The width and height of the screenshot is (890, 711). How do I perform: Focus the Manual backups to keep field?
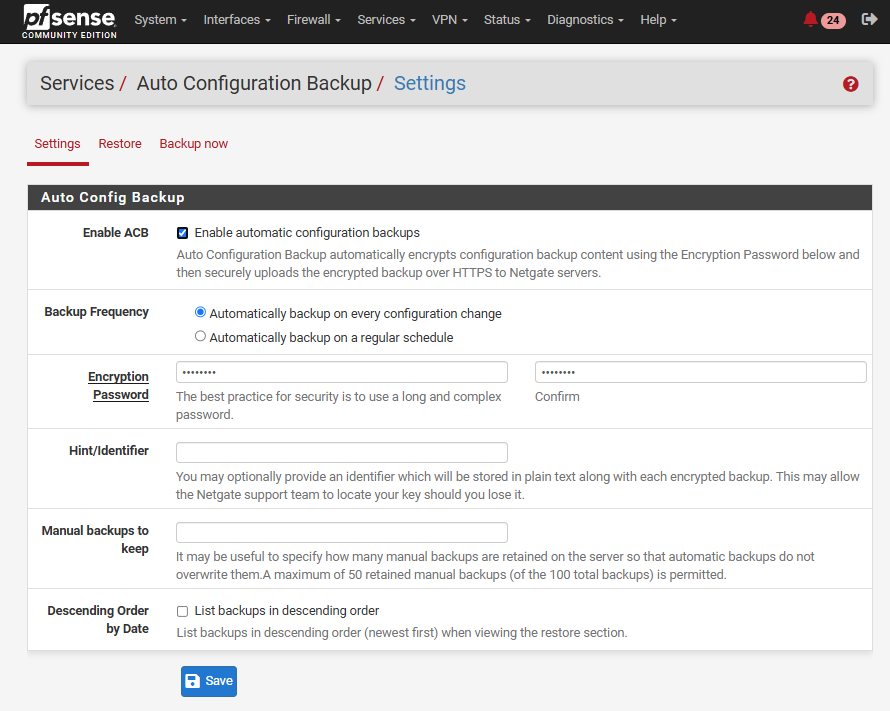(x=342, y=532)
